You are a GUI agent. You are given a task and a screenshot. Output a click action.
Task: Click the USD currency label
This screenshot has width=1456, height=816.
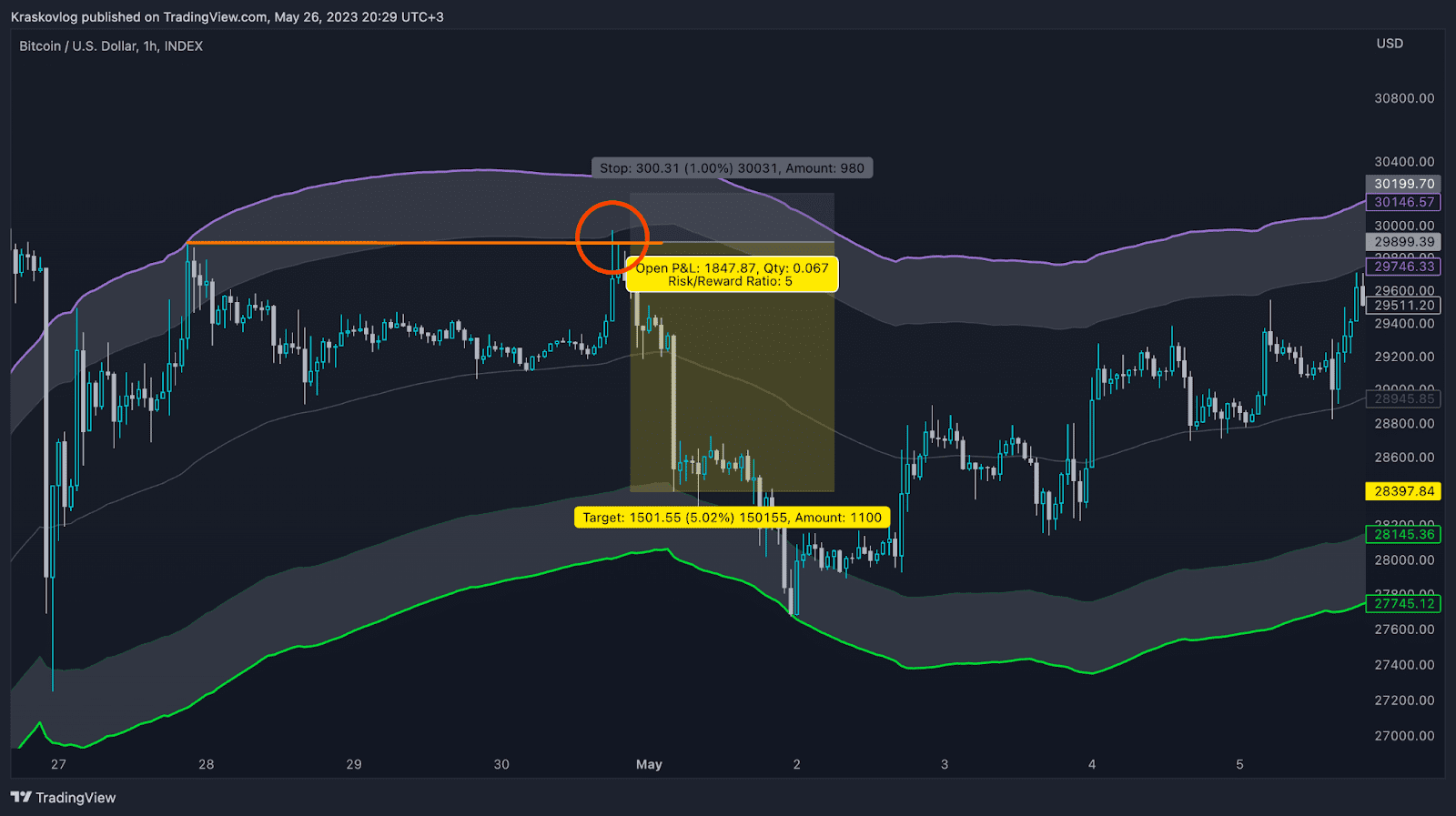1390,44
